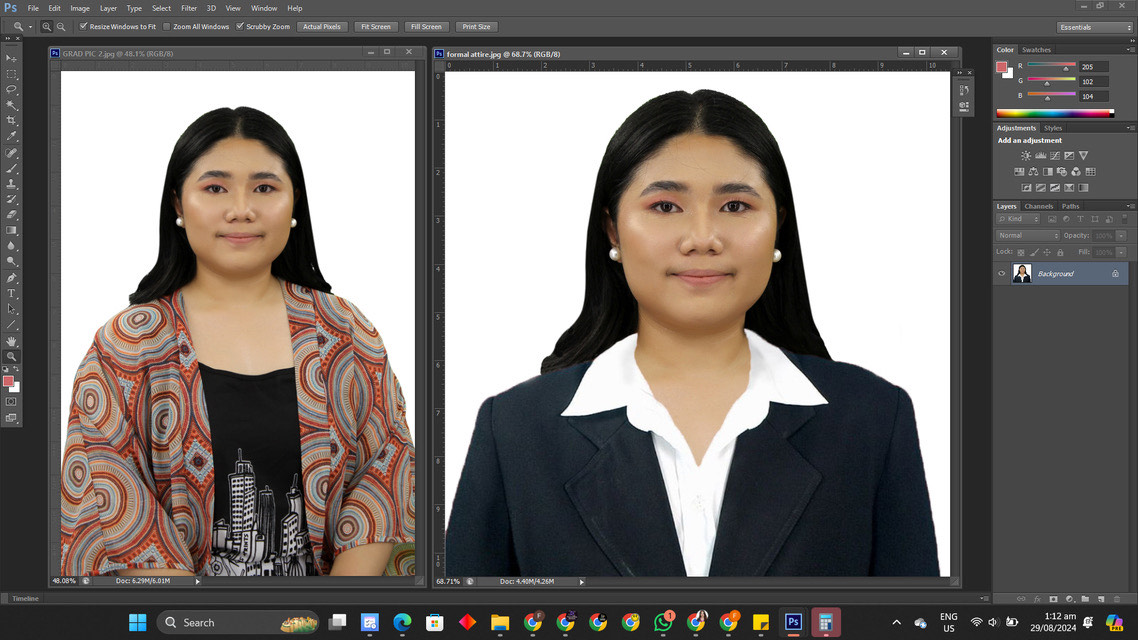Image resolution: width=1138 pixels, height=640 pixels.
Task: Select the Move tool
Action: (12, 59)
